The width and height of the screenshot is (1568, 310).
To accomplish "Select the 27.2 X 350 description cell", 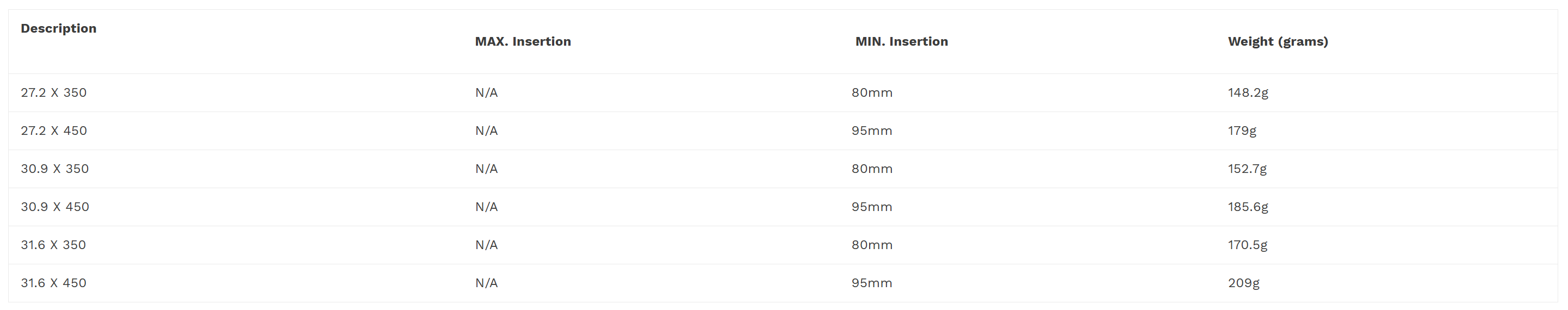I will pos(53,92).
